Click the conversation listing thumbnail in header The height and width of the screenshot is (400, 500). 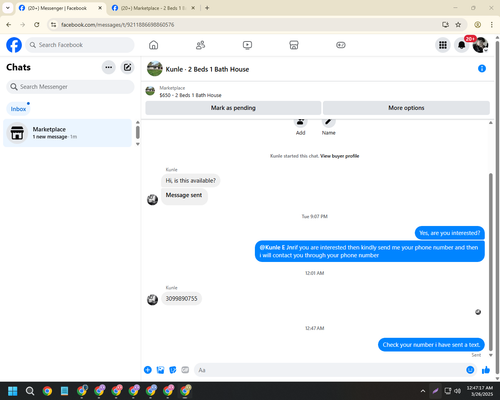pos(155,69)
